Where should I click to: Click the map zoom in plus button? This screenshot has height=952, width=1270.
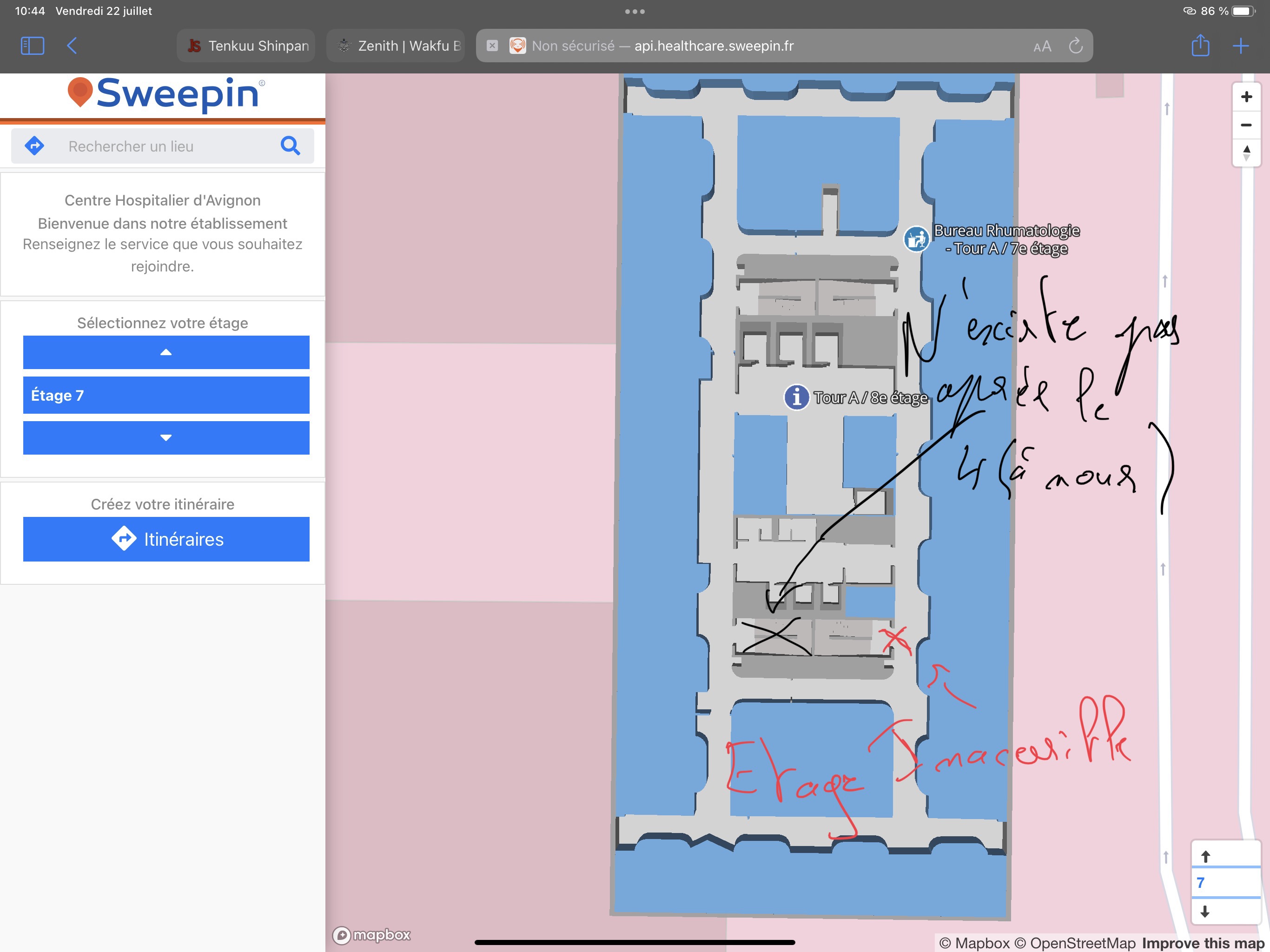(1246, 97)
